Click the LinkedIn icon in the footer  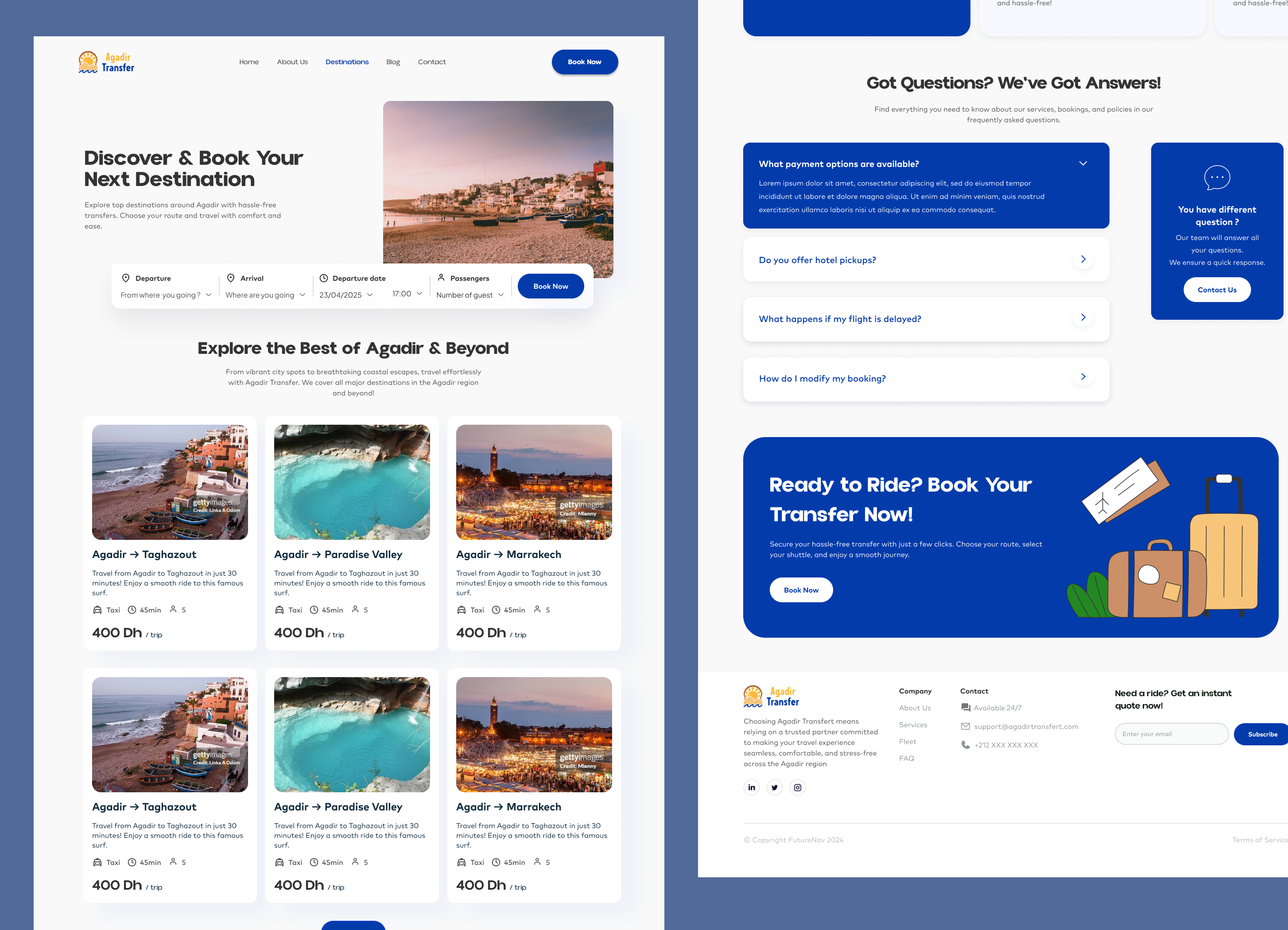pyautogui.click(x=751, y=787)
